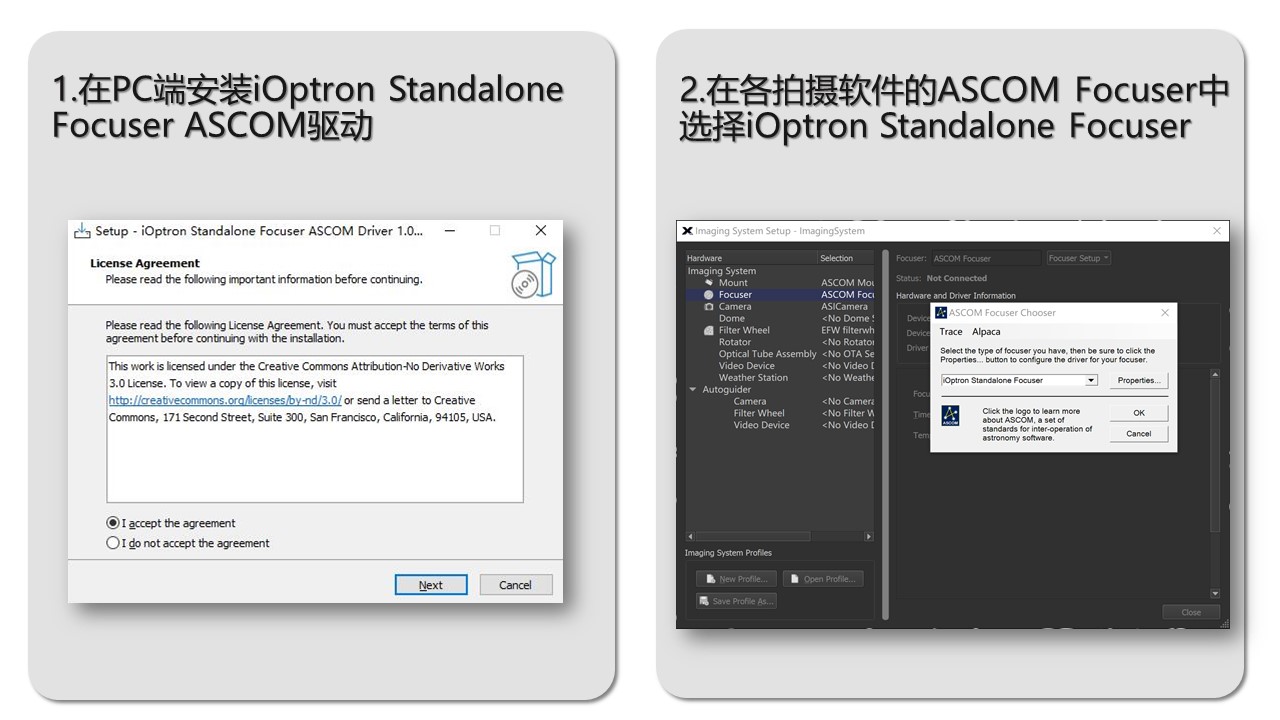1280x720 pixels.
Task: Click hardware tree horizontal scrollbar left arrow
Action: 689,537
